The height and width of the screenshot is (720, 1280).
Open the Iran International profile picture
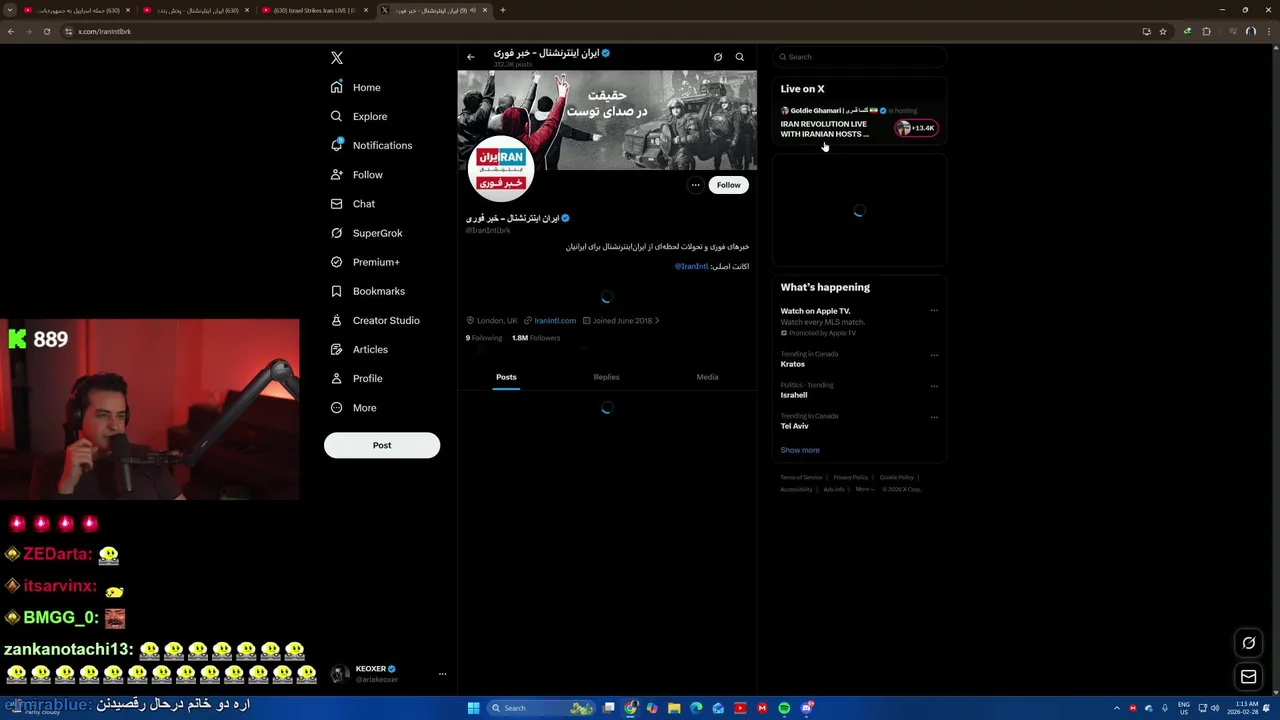pyautogui.click(x=501, y=169)
